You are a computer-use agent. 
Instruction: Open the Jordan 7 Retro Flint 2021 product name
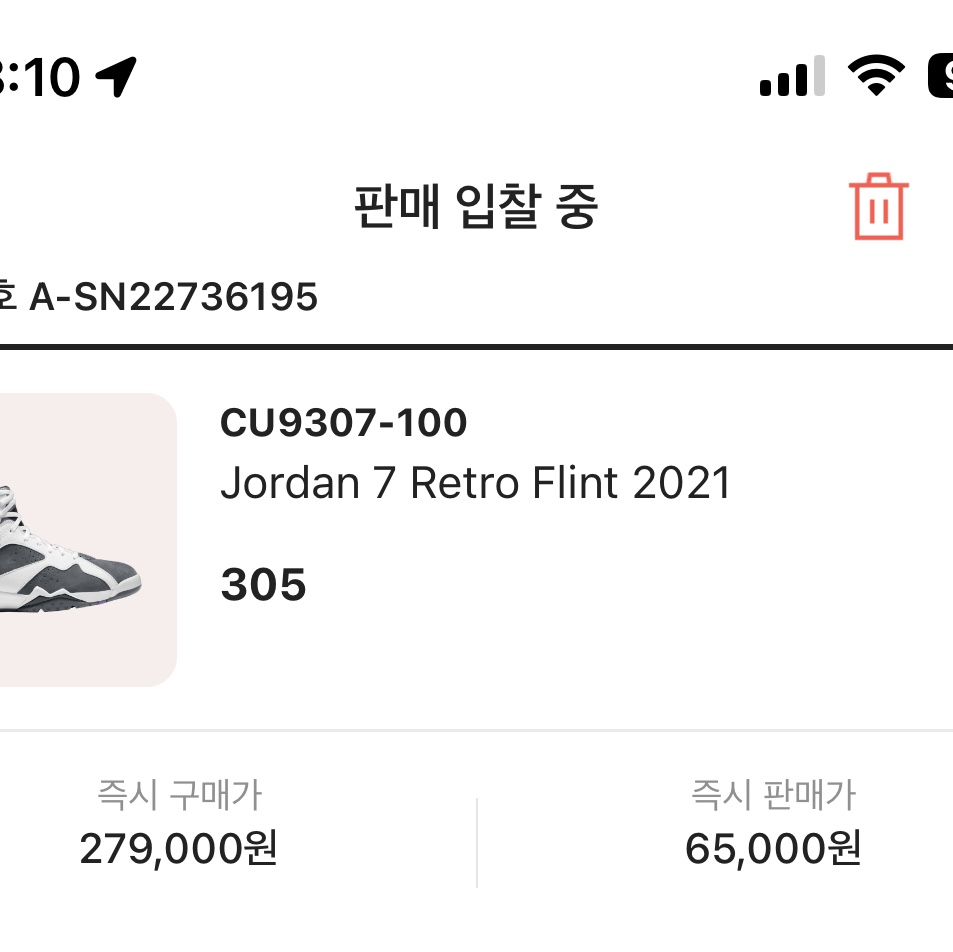coord(476,484)
